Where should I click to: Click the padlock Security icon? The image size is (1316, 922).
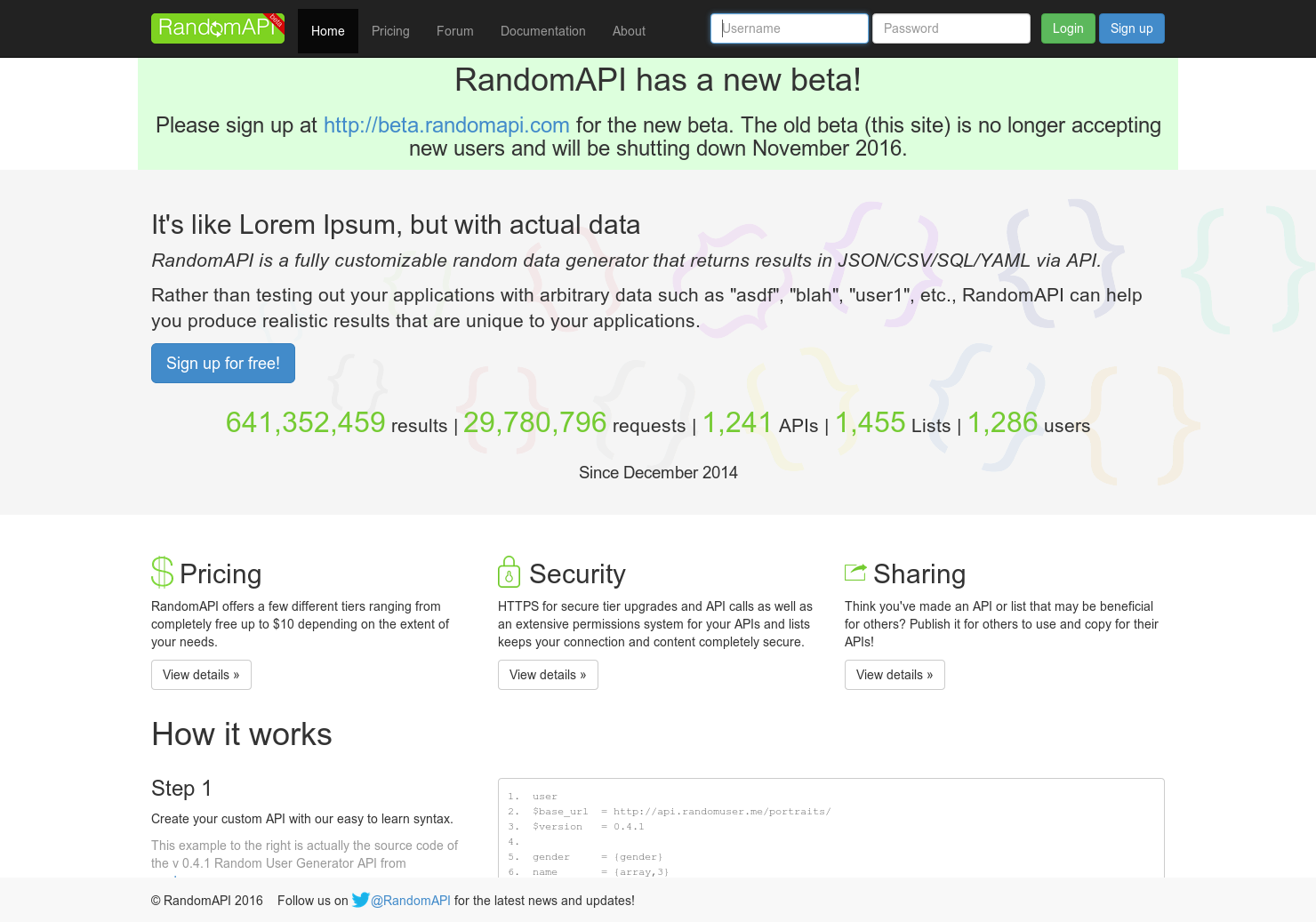(x=509, y=573)
